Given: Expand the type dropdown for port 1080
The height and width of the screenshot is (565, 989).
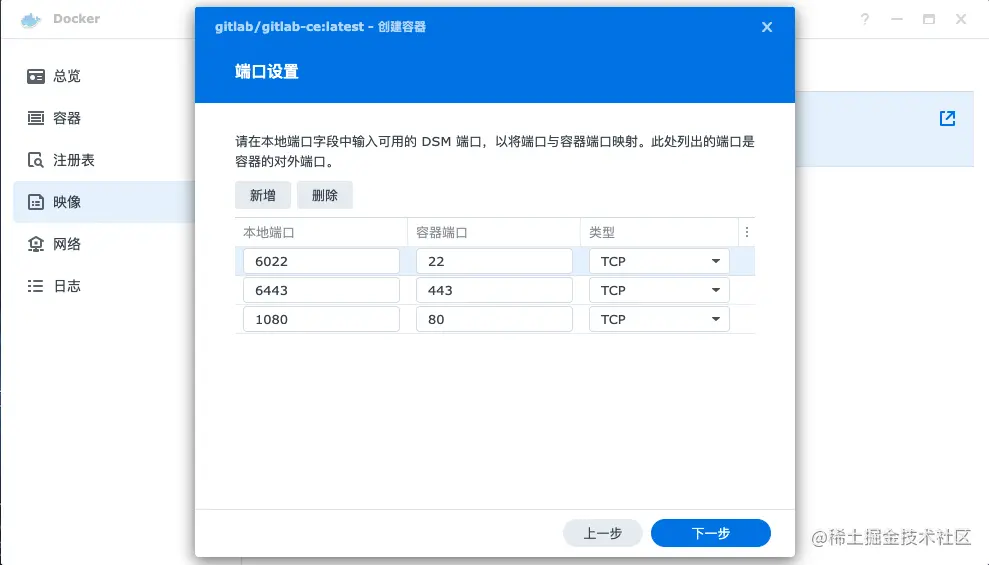Looking at the screenshot, I should point(716,319).
